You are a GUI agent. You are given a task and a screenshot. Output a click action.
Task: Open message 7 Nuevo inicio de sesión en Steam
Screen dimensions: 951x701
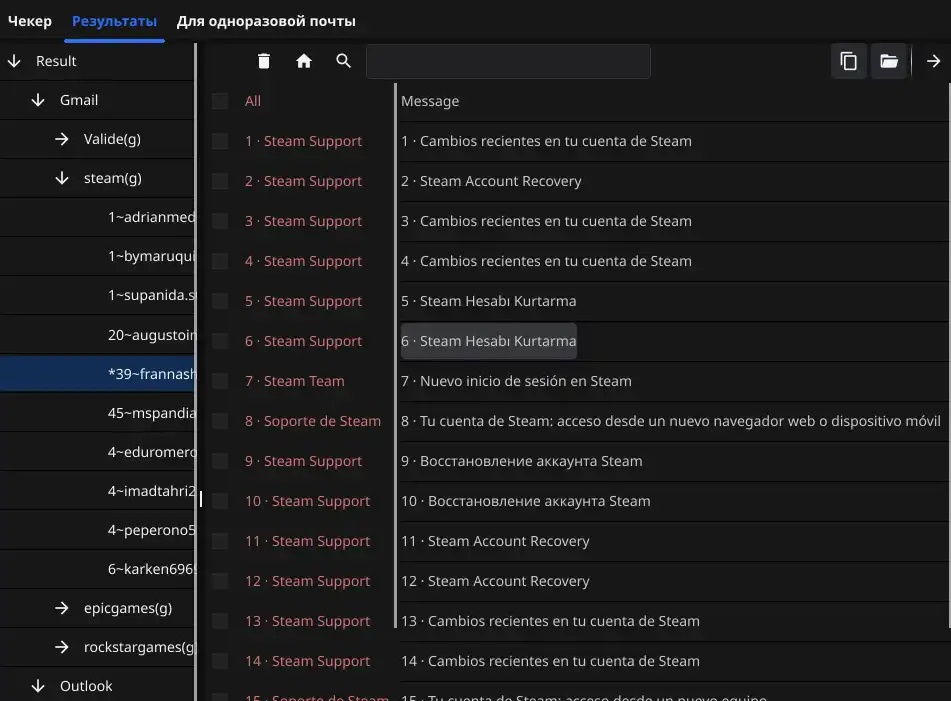[516, 381]
